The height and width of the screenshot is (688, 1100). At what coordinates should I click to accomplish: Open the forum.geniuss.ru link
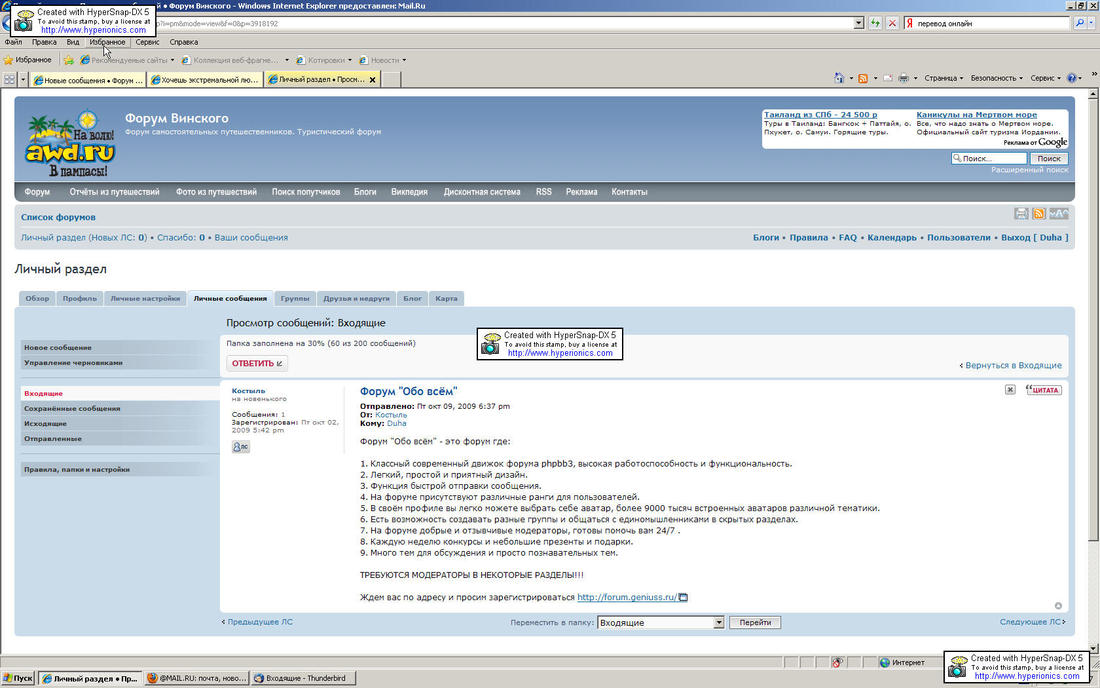click(627, 598)
